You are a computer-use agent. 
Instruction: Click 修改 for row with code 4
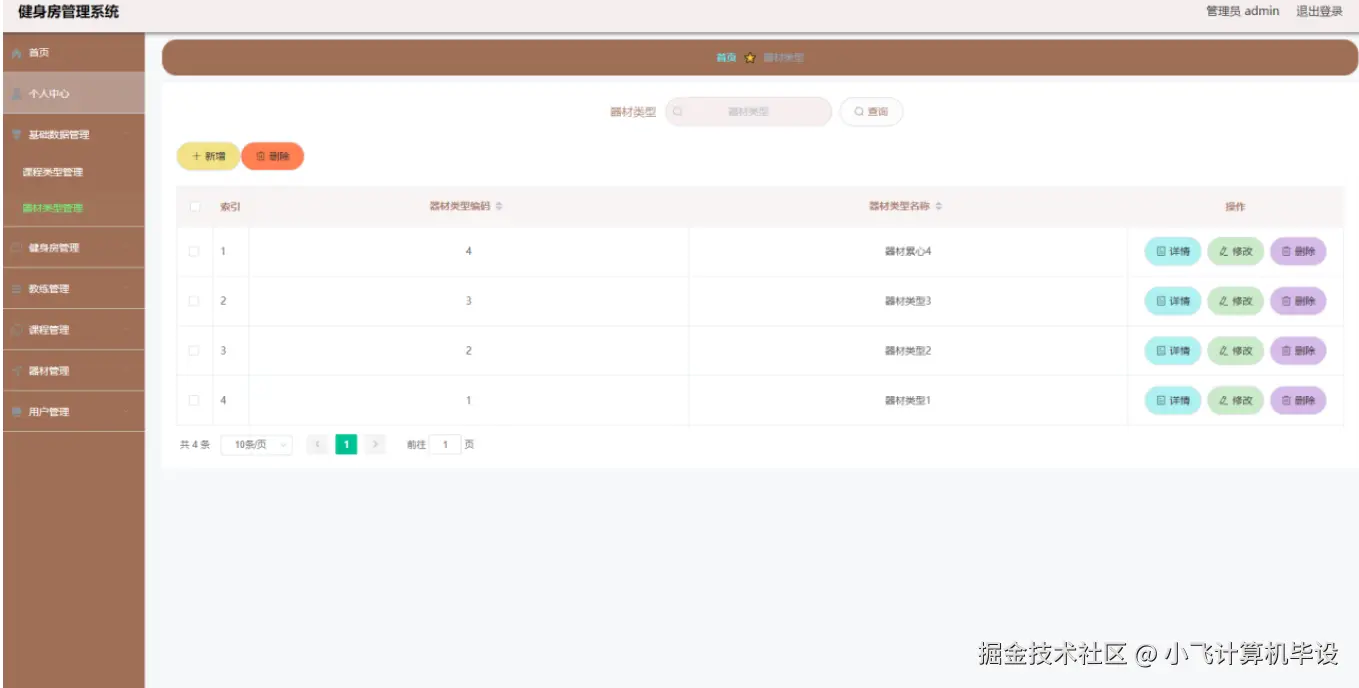click(x=1235, y=251)
